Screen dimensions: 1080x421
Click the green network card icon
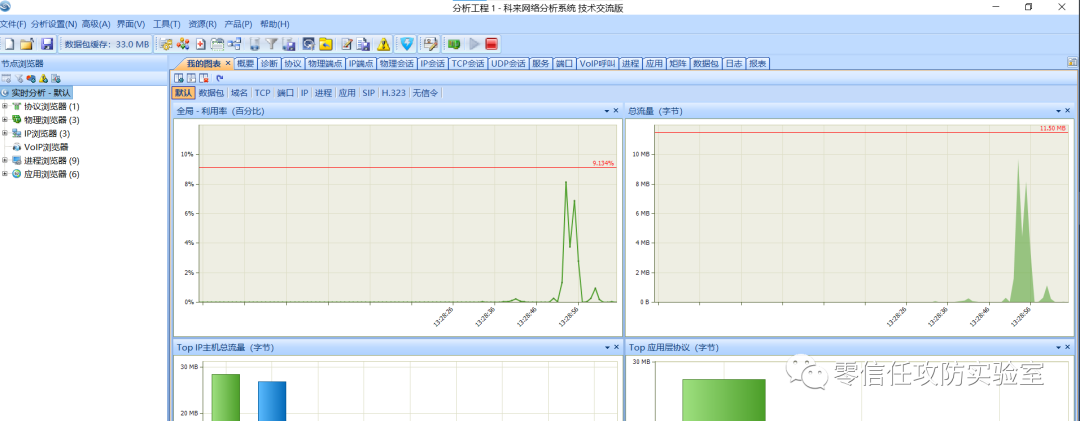454,44
